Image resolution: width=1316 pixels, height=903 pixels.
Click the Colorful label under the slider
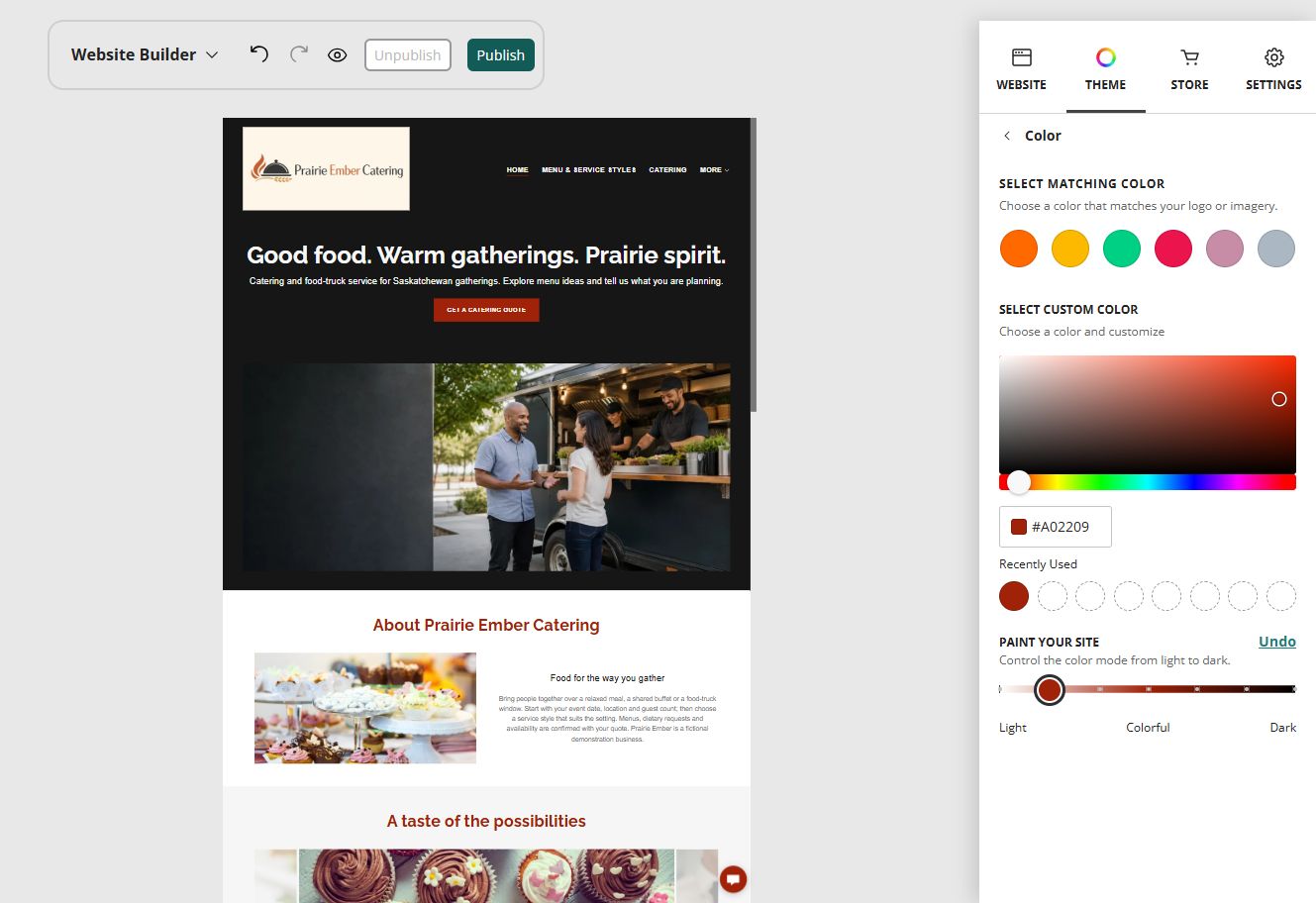point(1148,727)
